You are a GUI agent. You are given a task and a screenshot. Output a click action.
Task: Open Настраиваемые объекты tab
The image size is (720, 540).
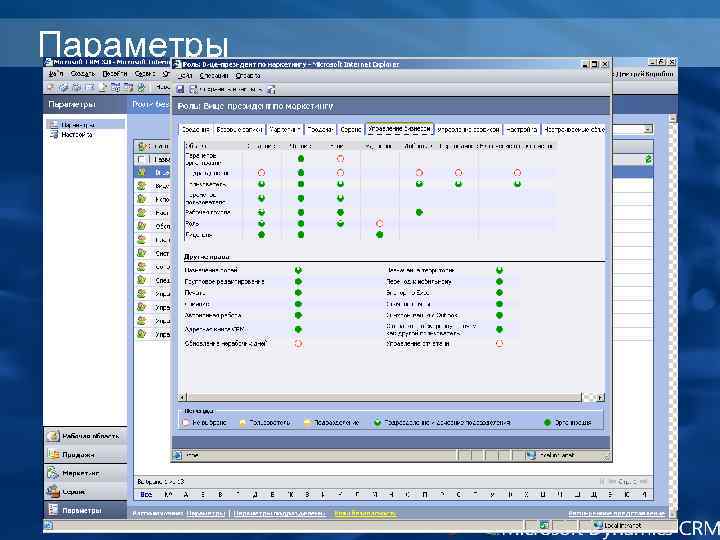(x=574, y=129)
